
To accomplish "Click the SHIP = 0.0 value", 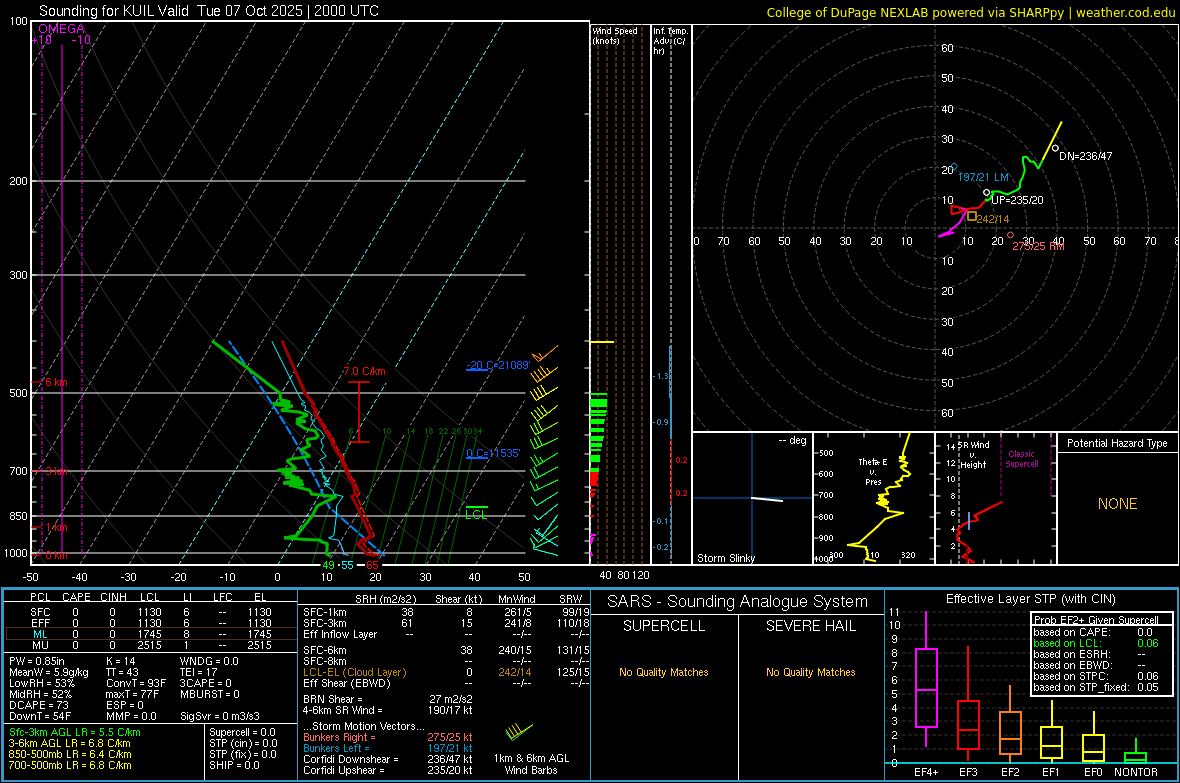I will [x=234, y=765].
